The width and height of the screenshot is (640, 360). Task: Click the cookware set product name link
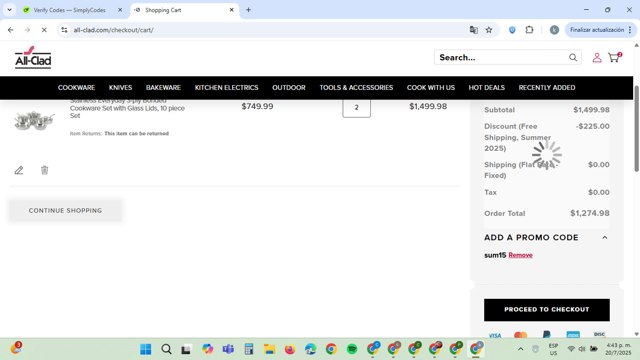coord(127,108)
